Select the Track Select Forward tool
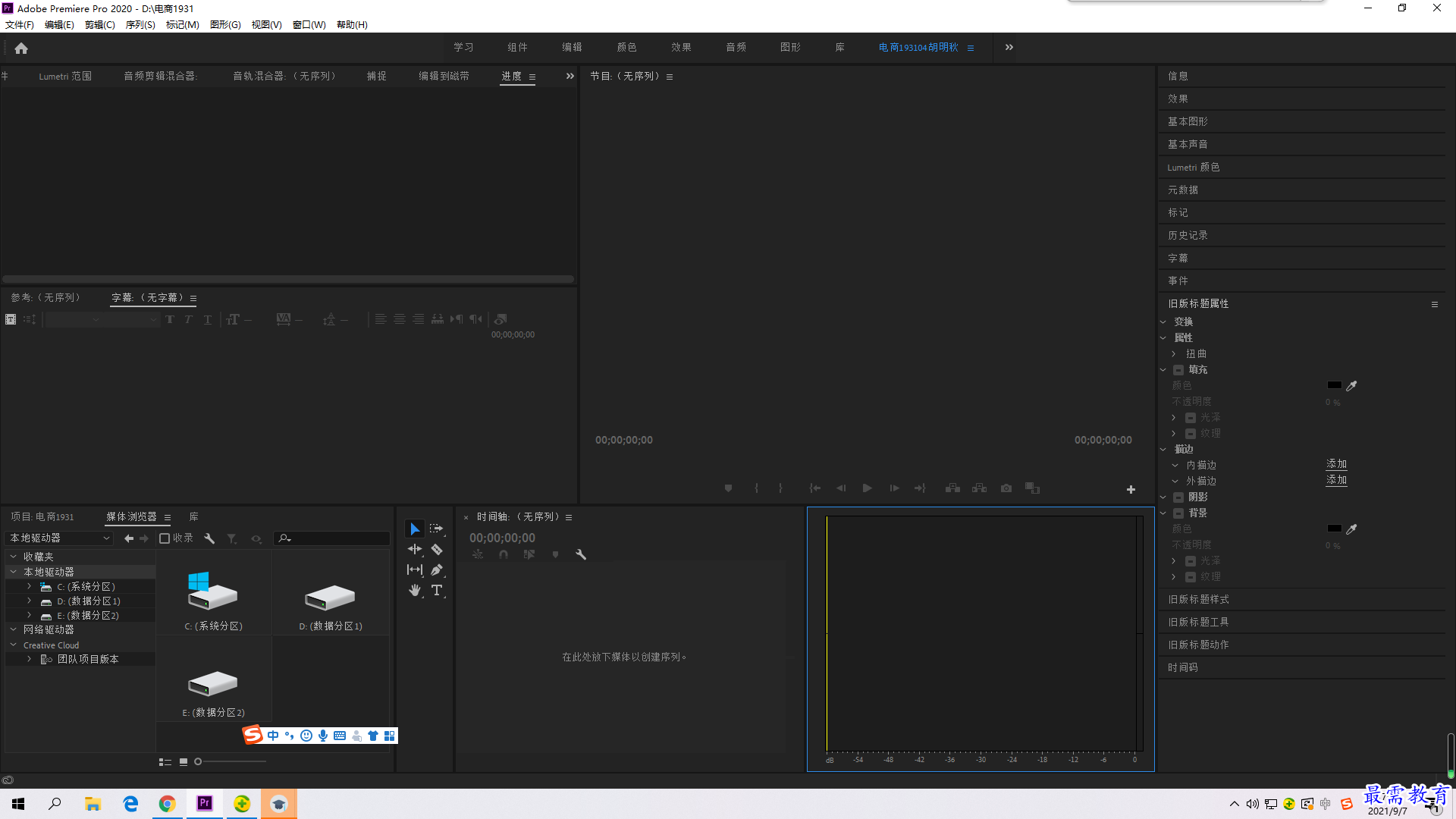Image resolution: width=1456 pixels, height=819 pixels. coord(437,529)
